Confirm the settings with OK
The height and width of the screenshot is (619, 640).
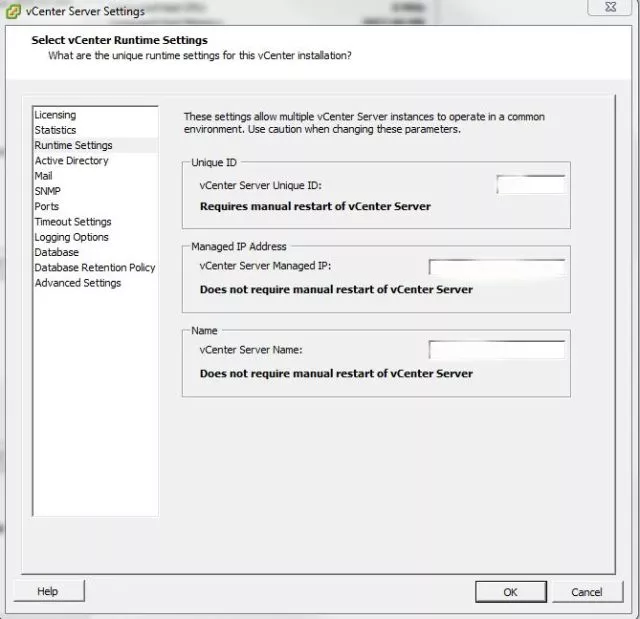(511, 592)
